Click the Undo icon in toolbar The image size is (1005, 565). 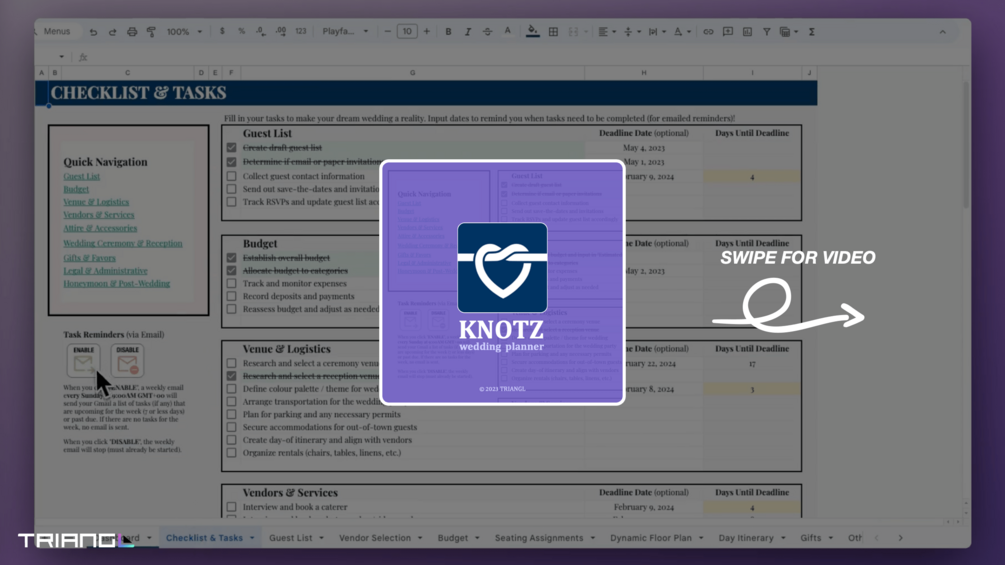click(94, 31)
